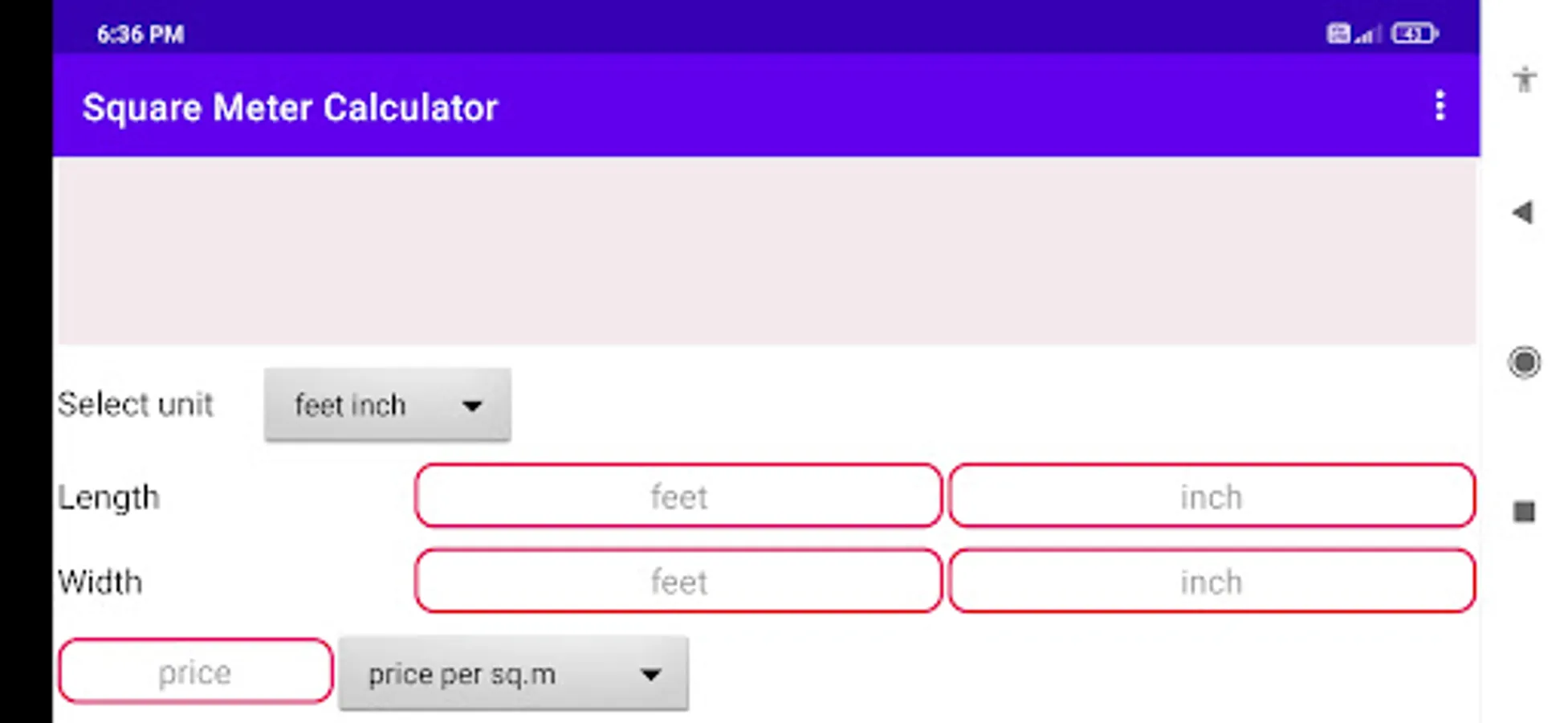Open the three-dot overflow menu
1568x723 pixels.
click(x=1440, y=106)
